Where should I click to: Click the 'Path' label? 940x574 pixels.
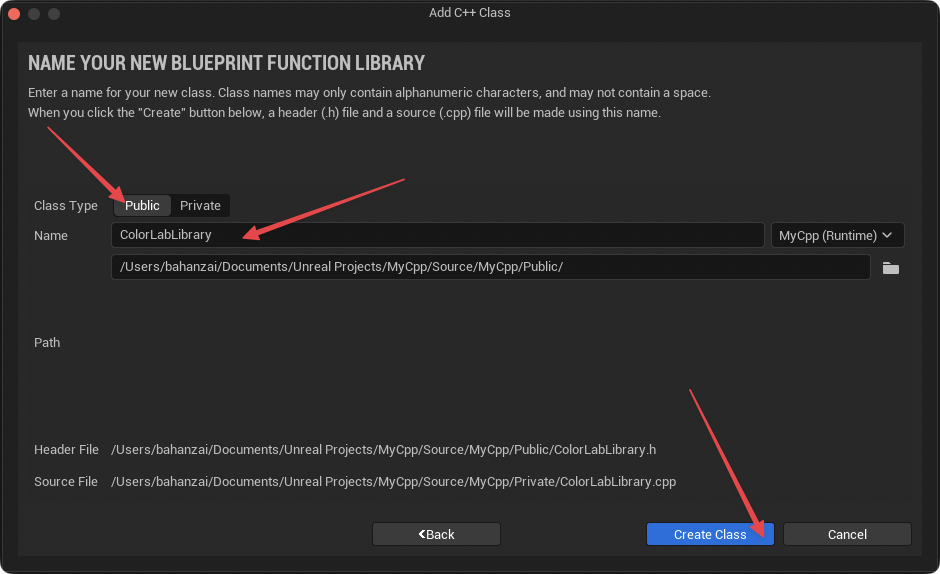[47, 342]
